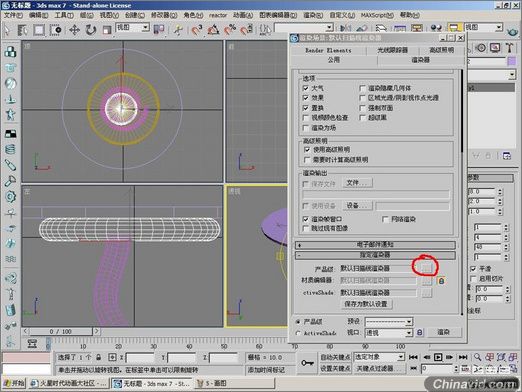Enable the 强制双面 force 2-sided checkbox

pos(363,108)
